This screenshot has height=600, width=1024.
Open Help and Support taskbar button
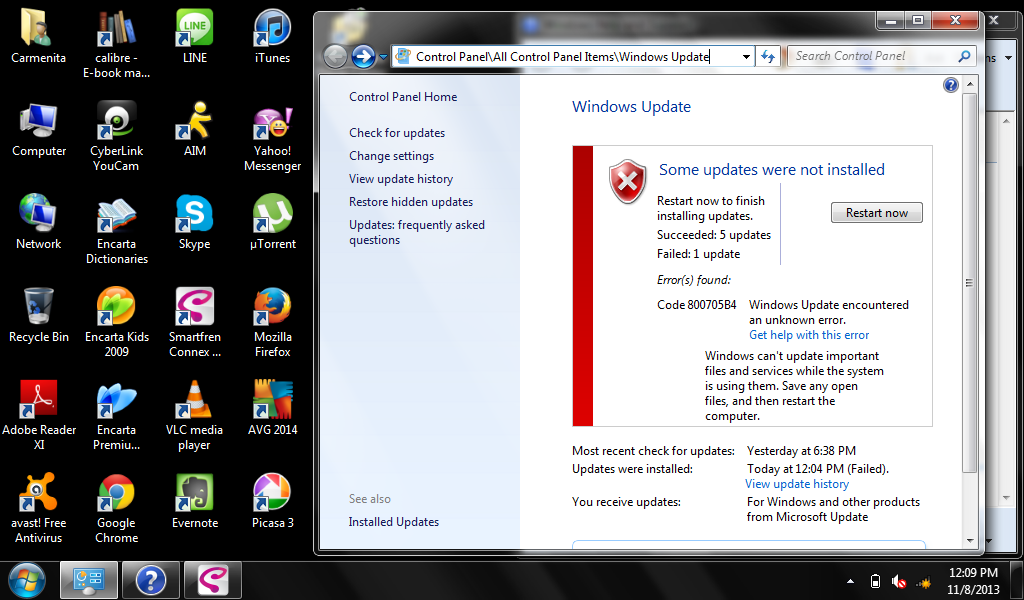point(151,580)
